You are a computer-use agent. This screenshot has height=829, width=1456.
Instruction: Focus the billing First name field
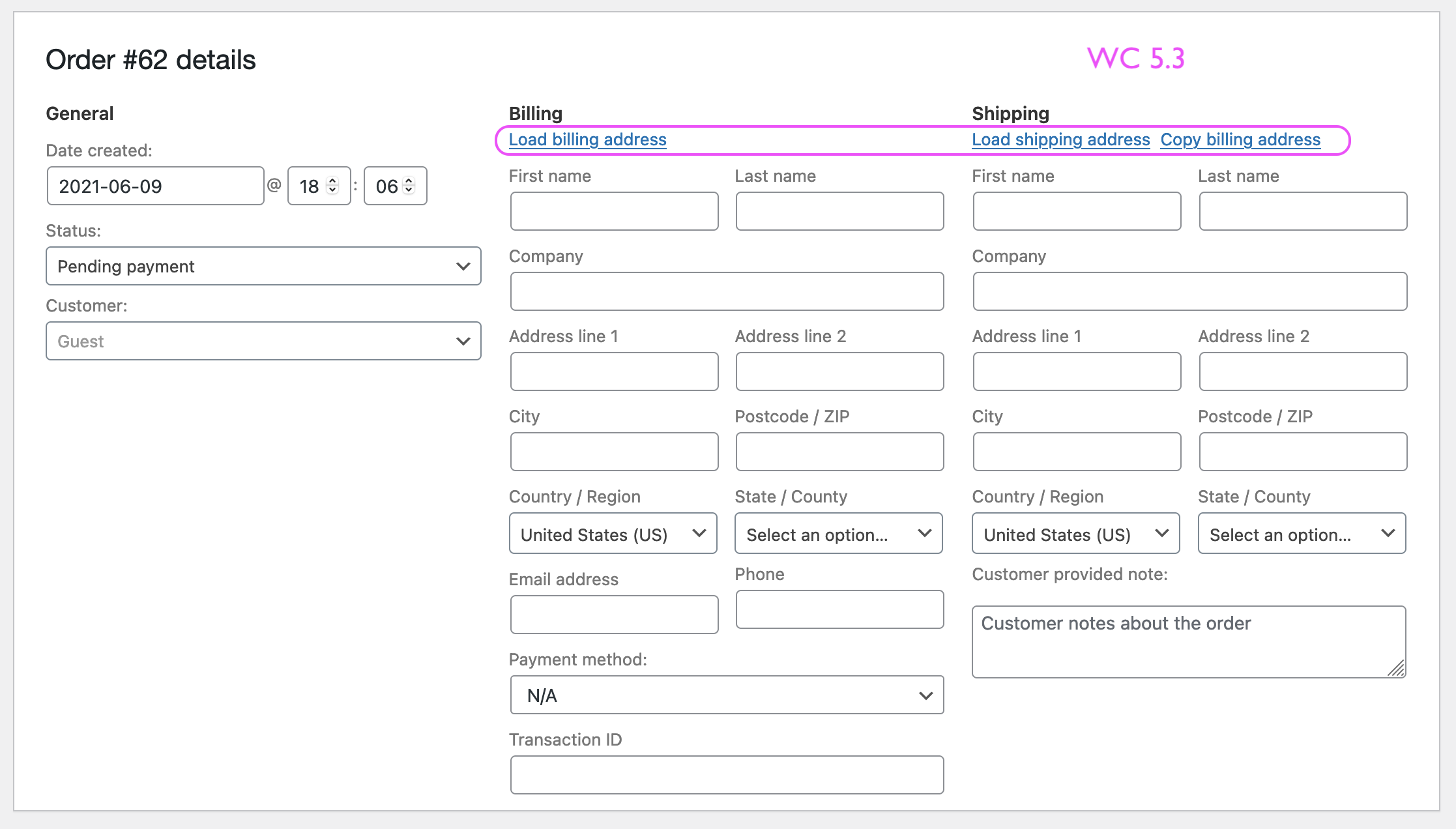tap(615, 211)
